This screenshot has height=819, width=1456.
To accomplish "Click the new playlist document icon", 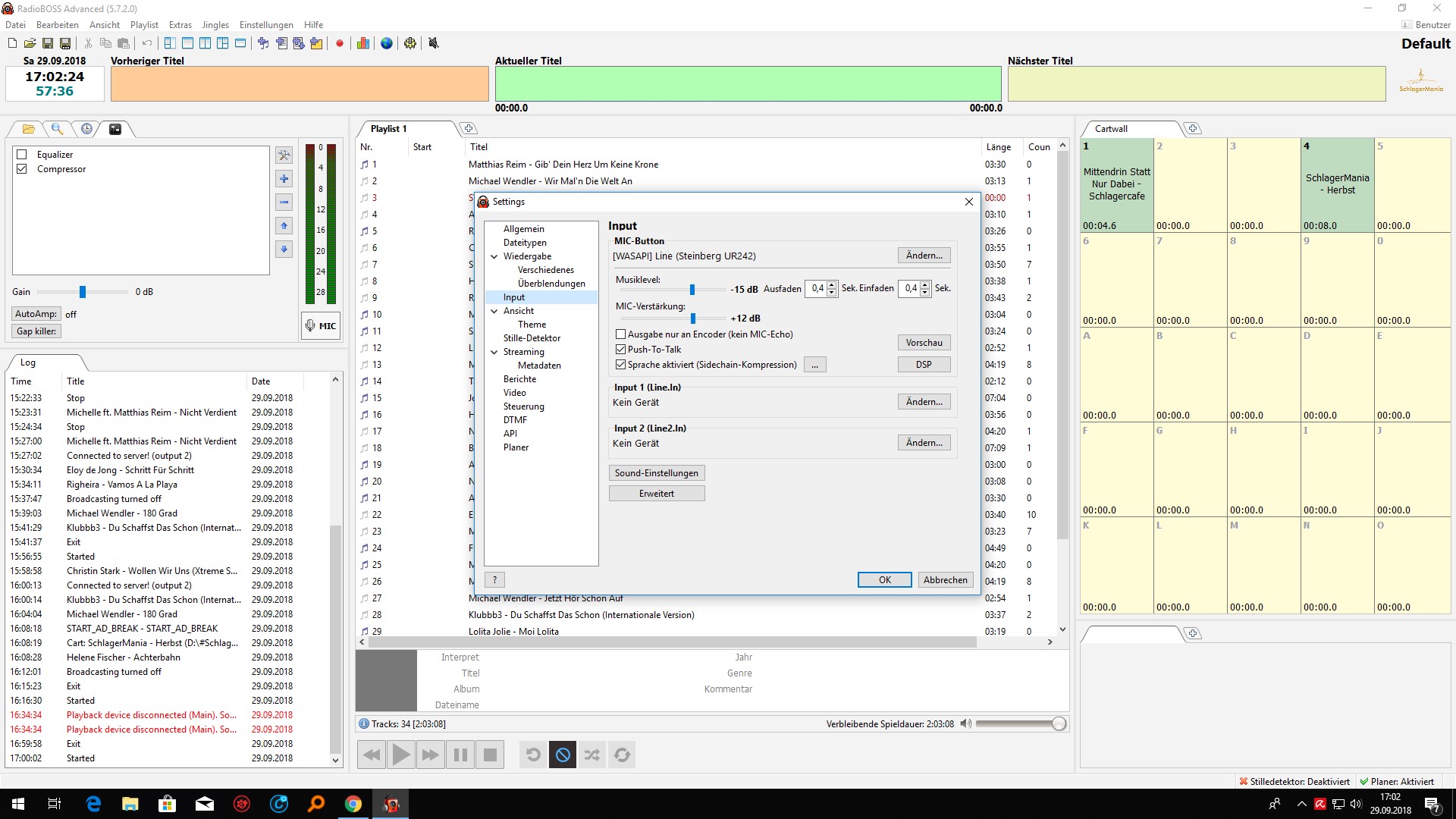I will (x=12, y=43).
